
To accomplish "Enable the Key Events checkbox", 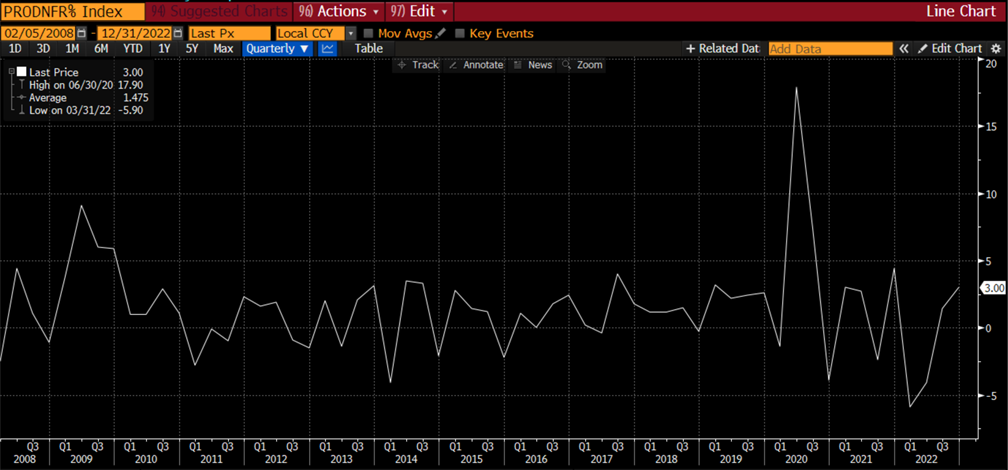I will click(460, 33).
